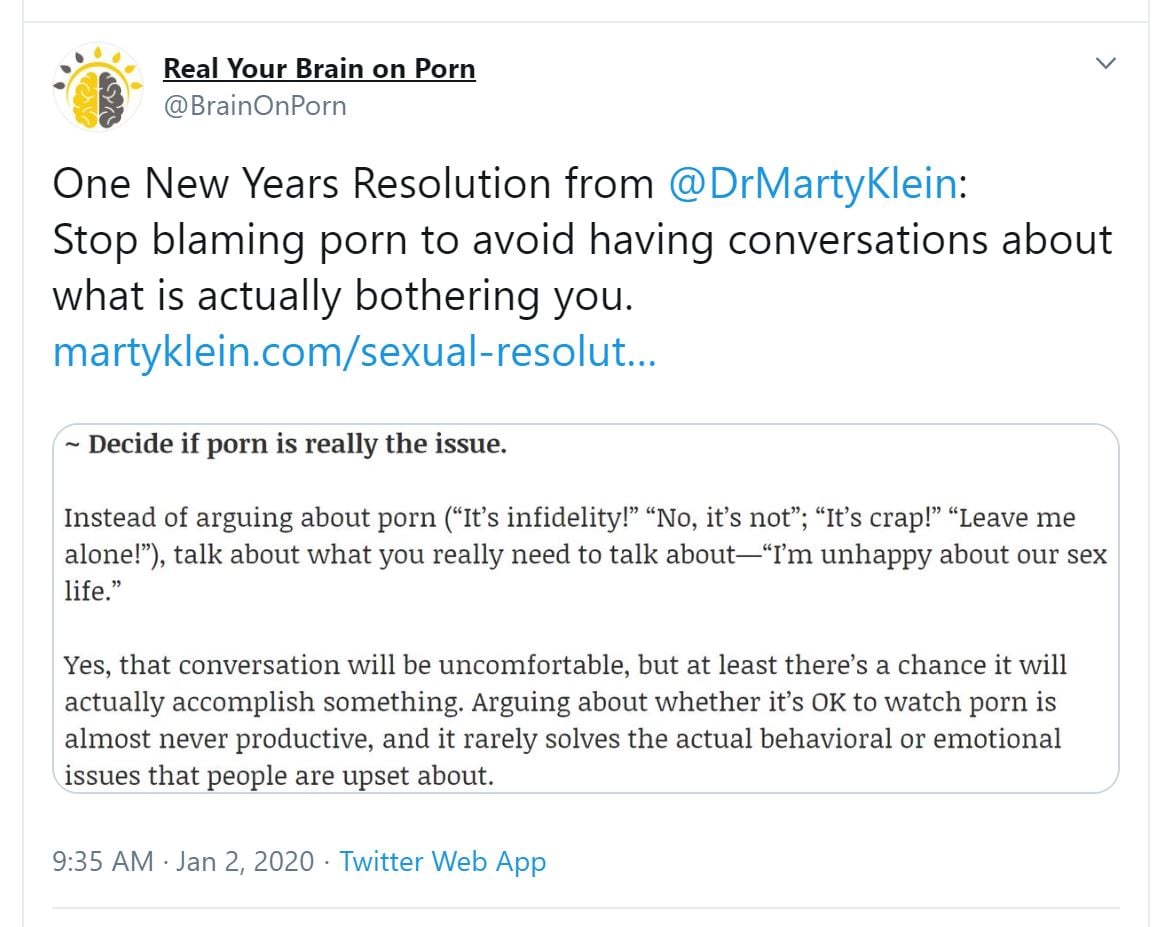
Task: Click the quote "I'm unhappy about our sex"
Action: point(933,555)
